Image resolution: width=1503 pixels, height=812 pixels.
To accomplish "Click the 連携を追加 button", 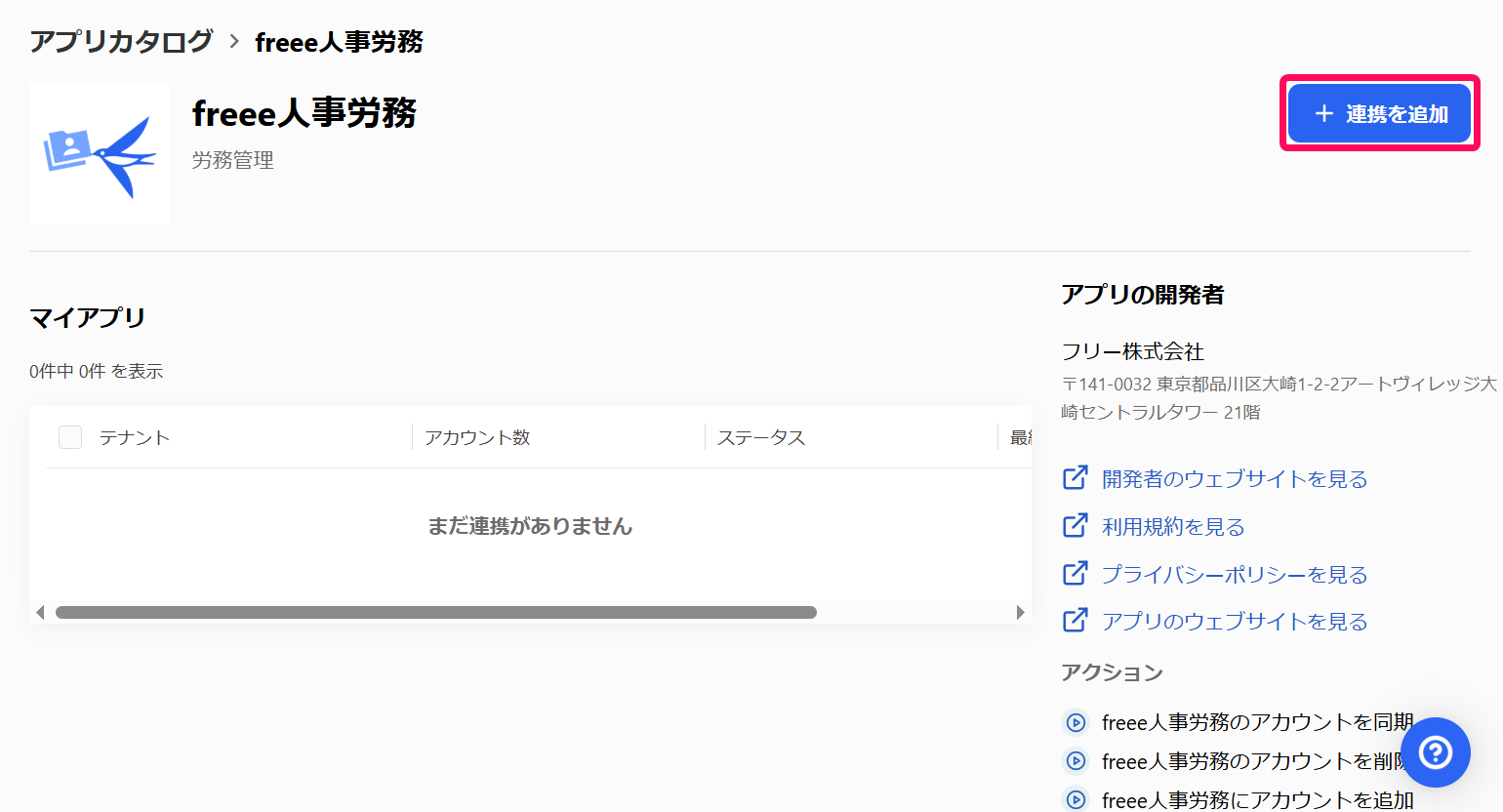I will (1379, 113).
